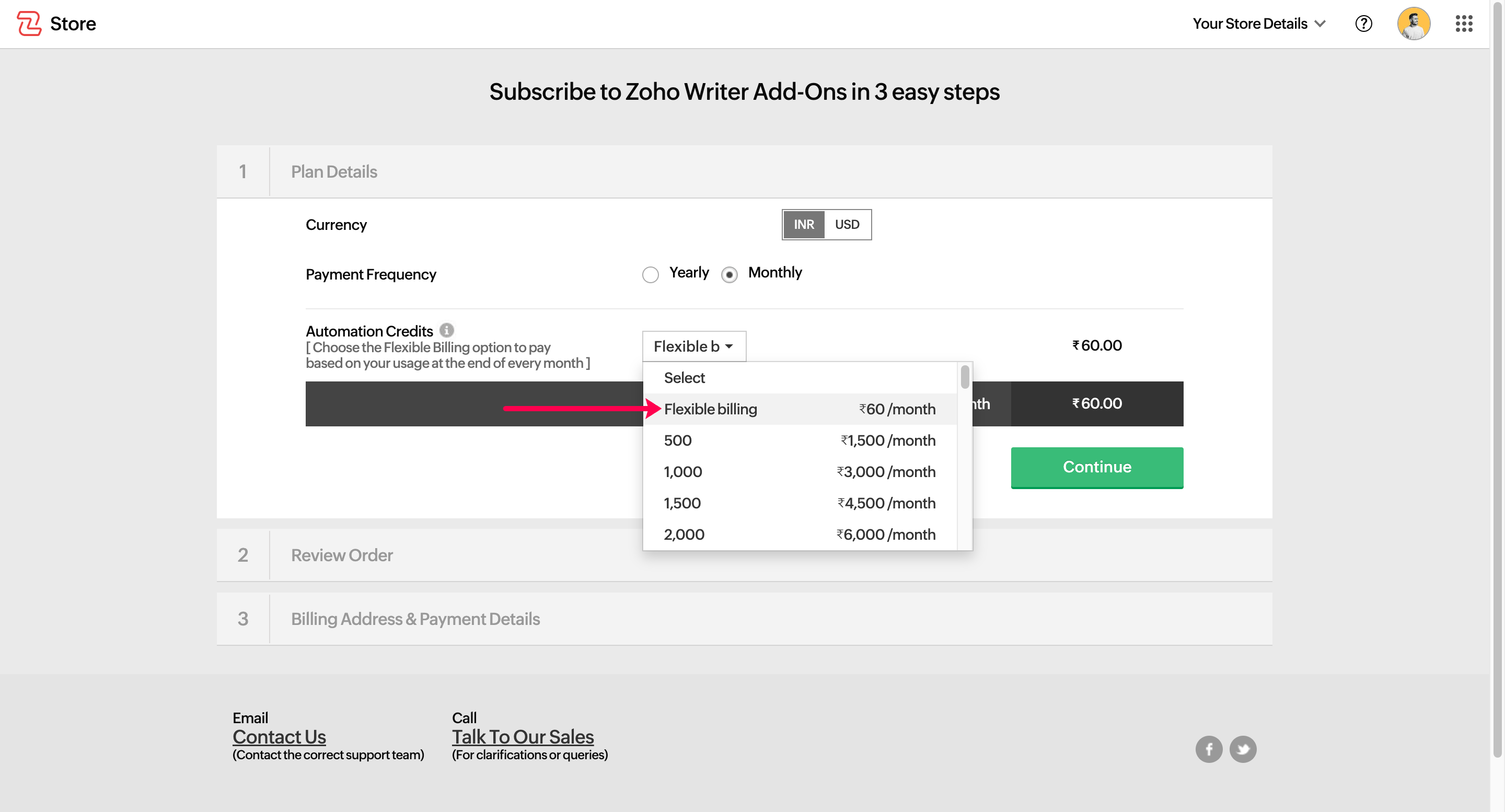The image size is (1505, 812).
Task: Click the green Continue button
Action: coord(1097,467)
